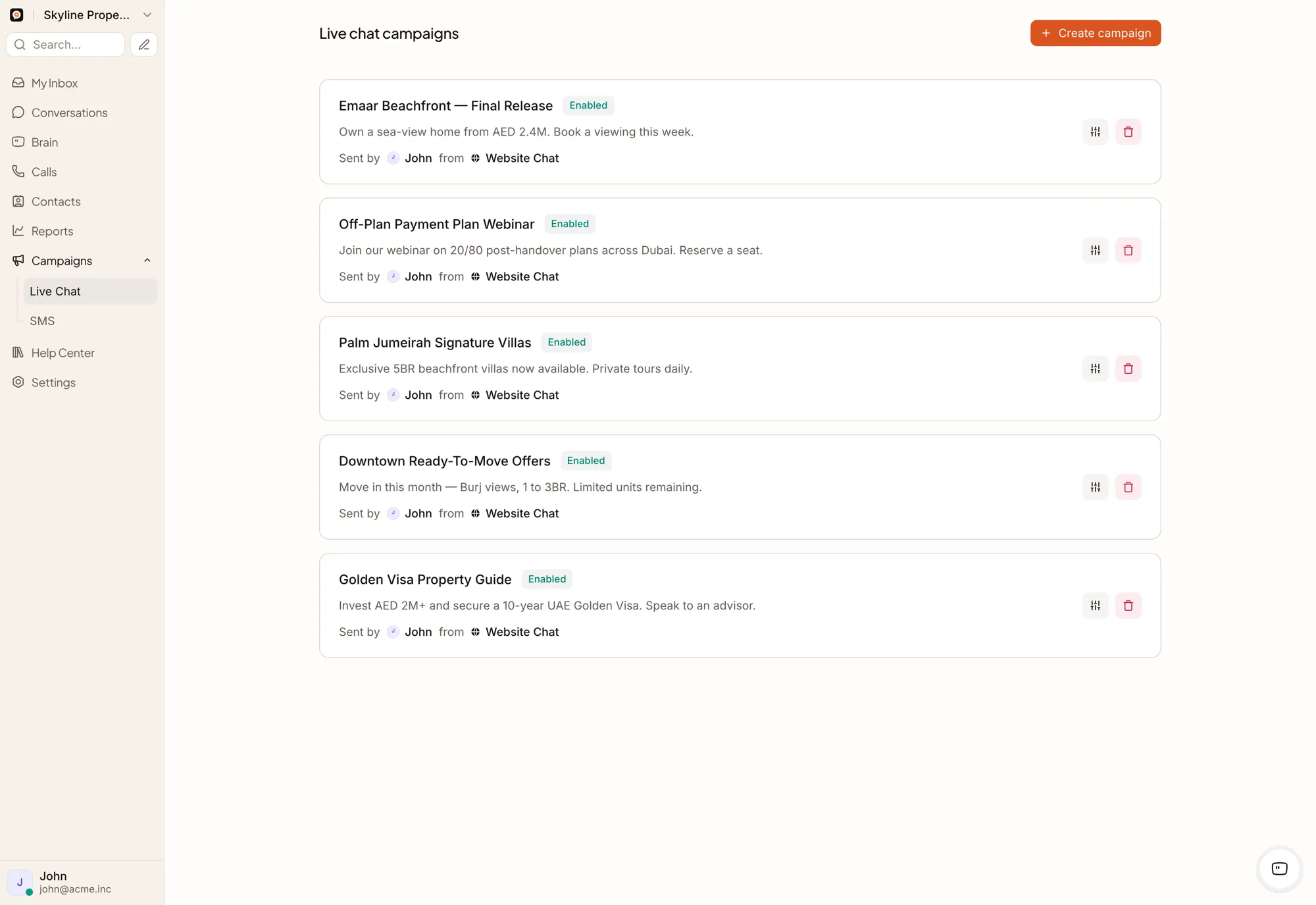Click the Brain sidebar icon
This screenshot has height=905, width=1316.
(18, 142)
